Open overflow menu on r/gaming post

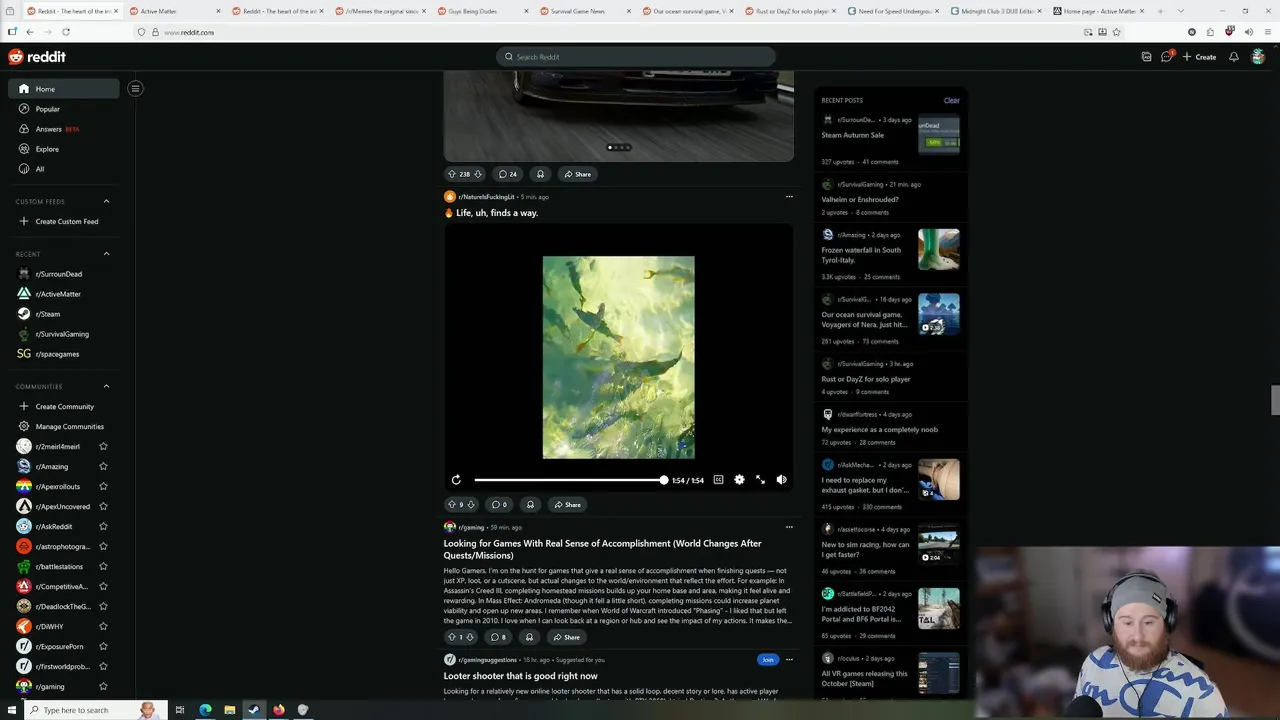788,527
